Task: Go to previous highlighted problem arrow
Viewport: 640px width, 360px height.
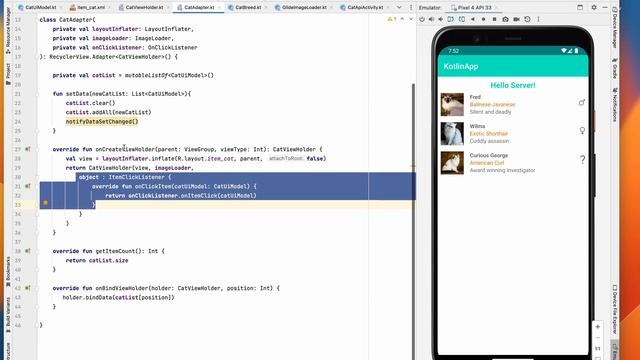Action: click(402, 19)
